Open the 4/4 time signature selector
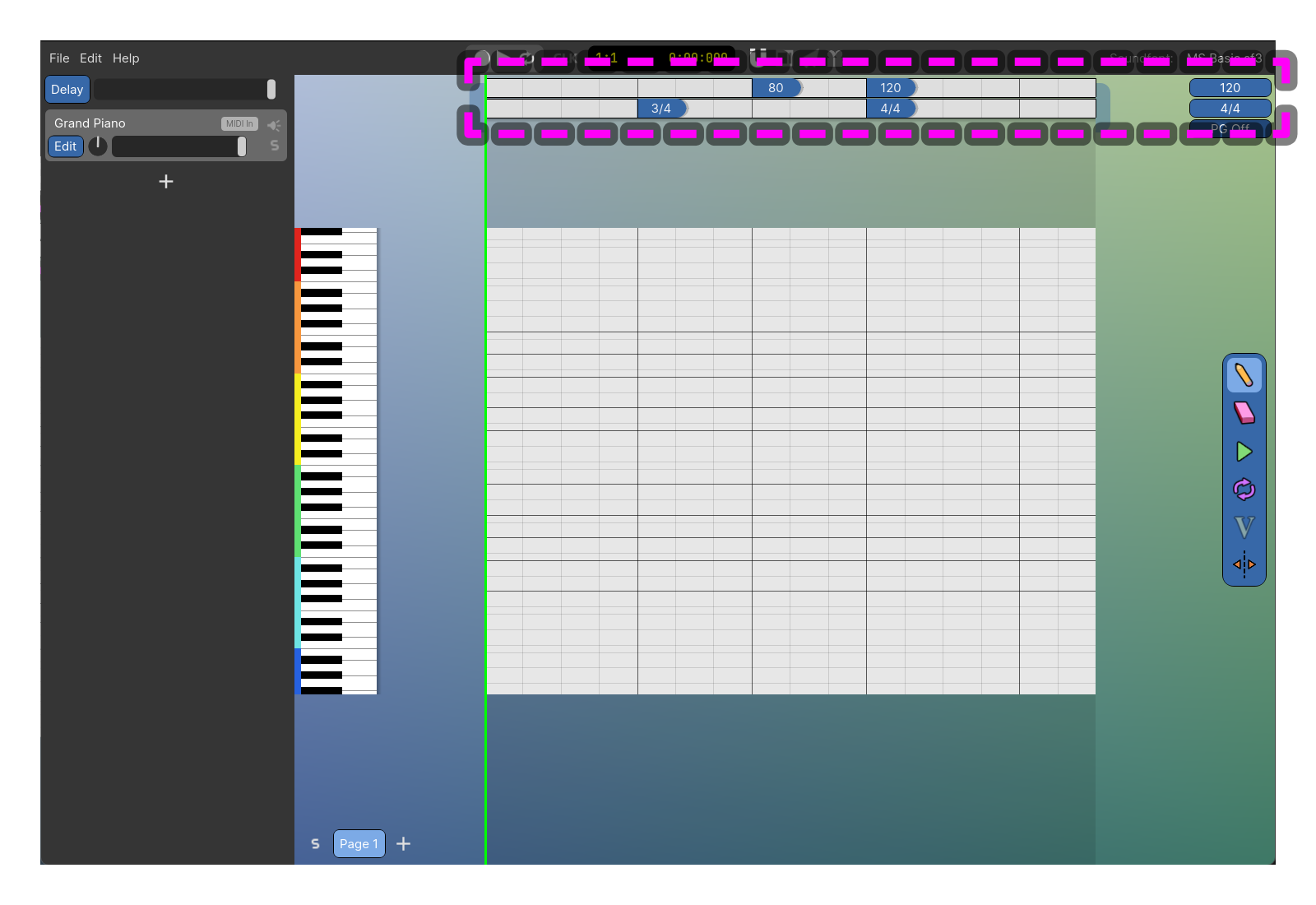Screen dimensions: 1316x905 click(1230, 108)
